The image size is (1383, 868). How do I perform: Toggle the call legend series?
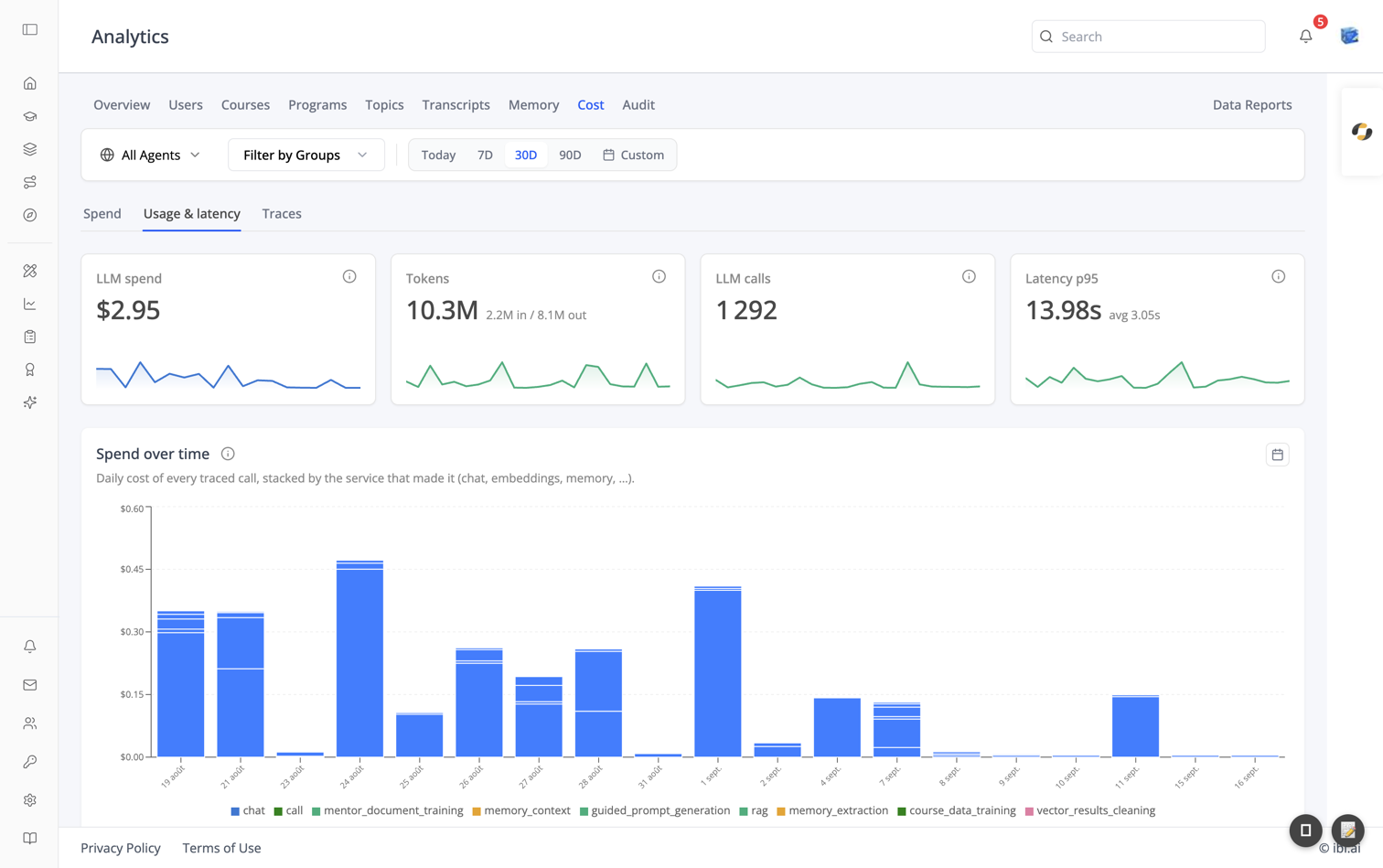point(288,811)
